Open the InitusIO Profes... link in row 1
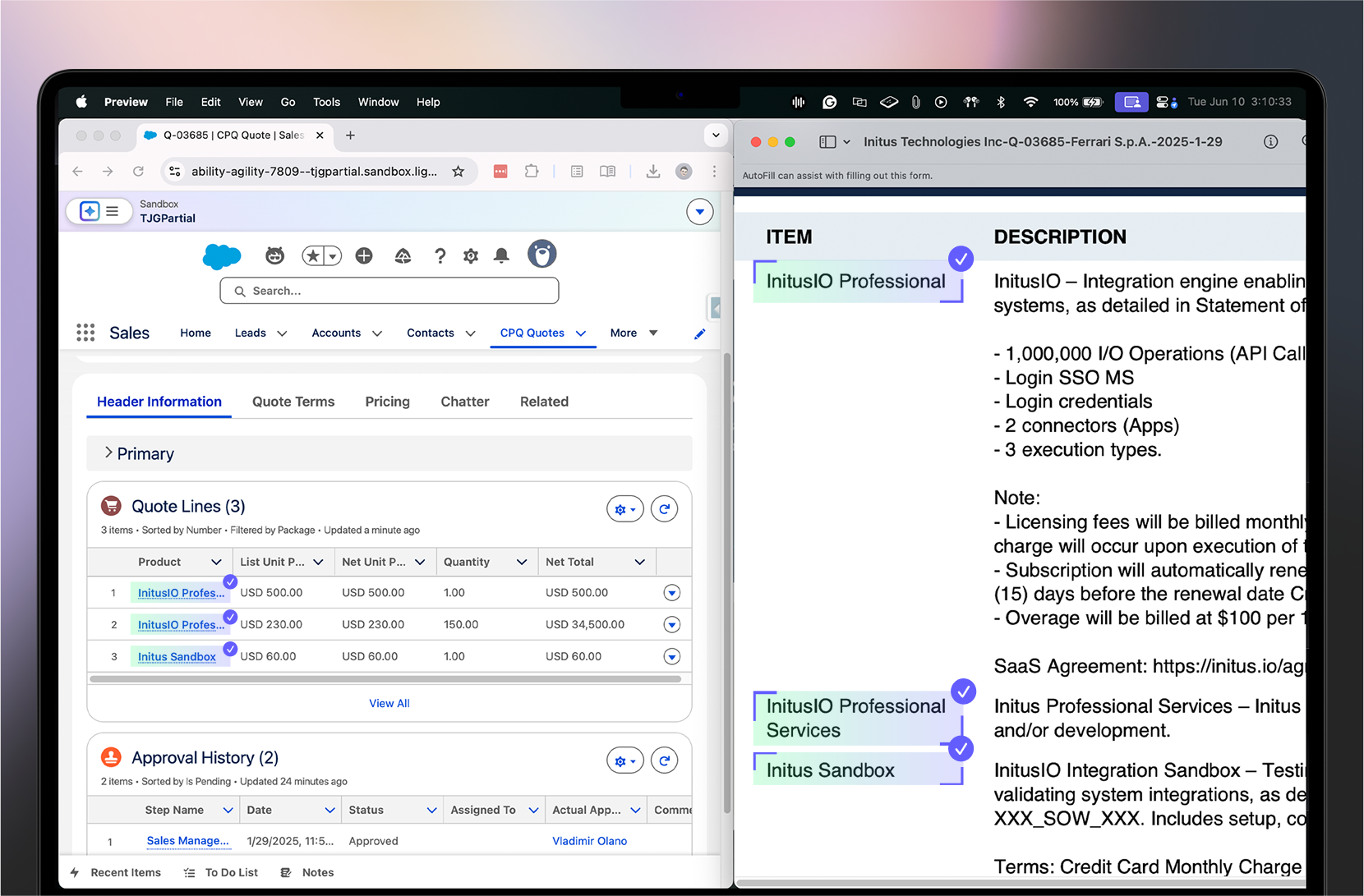1364x896 pixels. click(x=181, y=593)
